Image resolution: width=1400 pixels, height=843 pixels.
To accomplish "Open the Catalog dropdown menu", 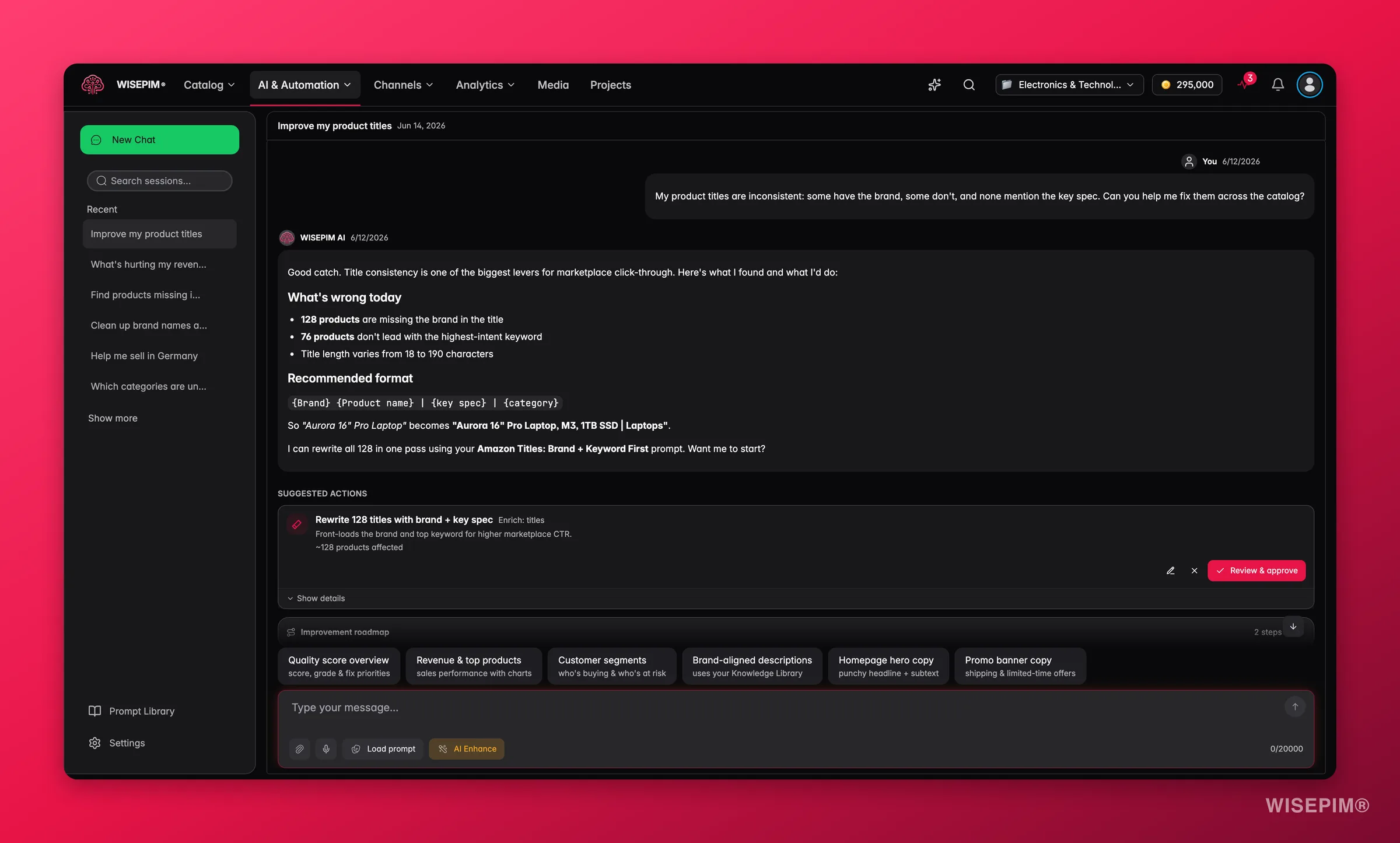I will (209, 85).
